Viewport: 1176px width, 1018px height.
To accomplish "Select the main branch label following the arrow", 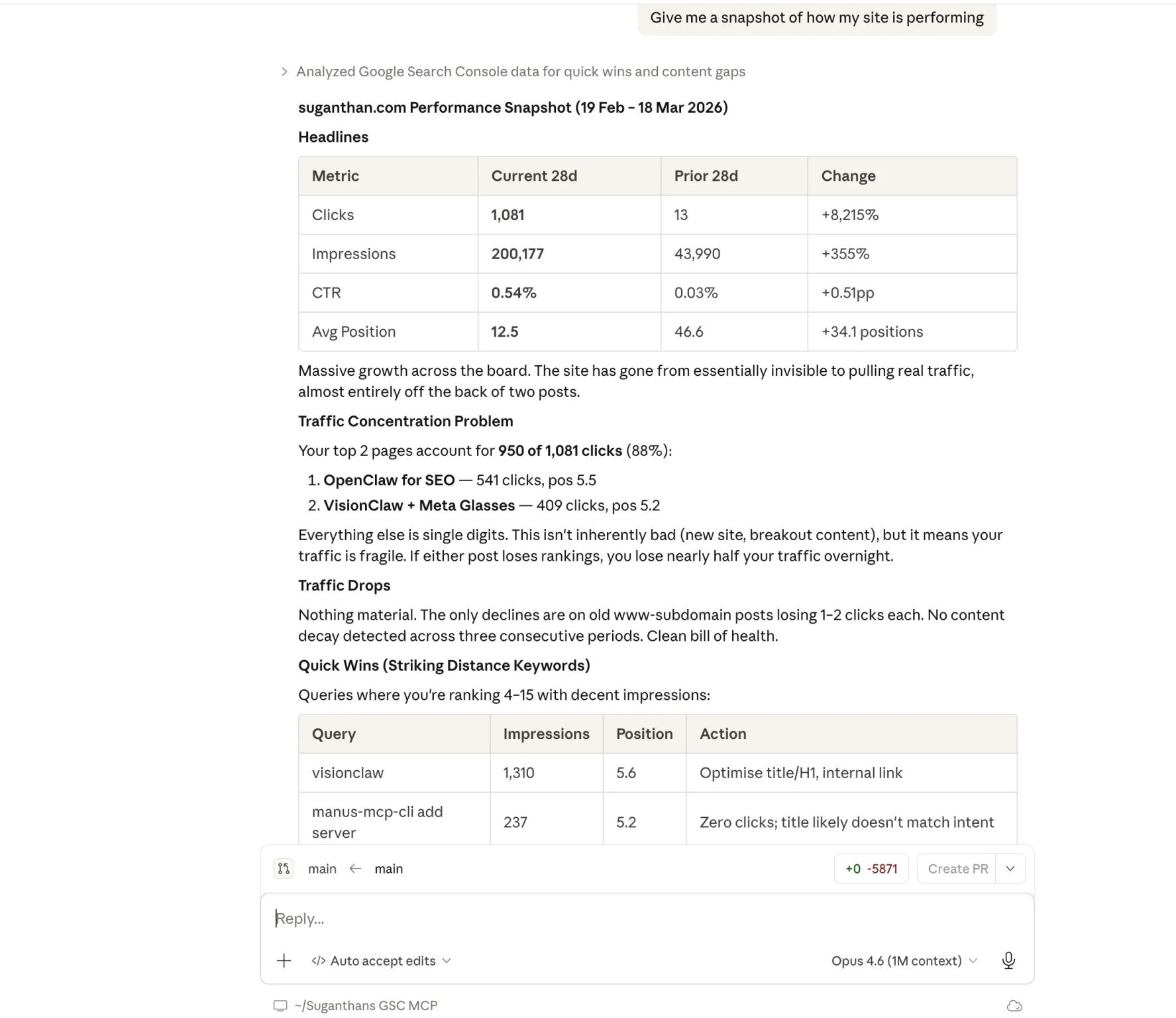I will [389, 868].
